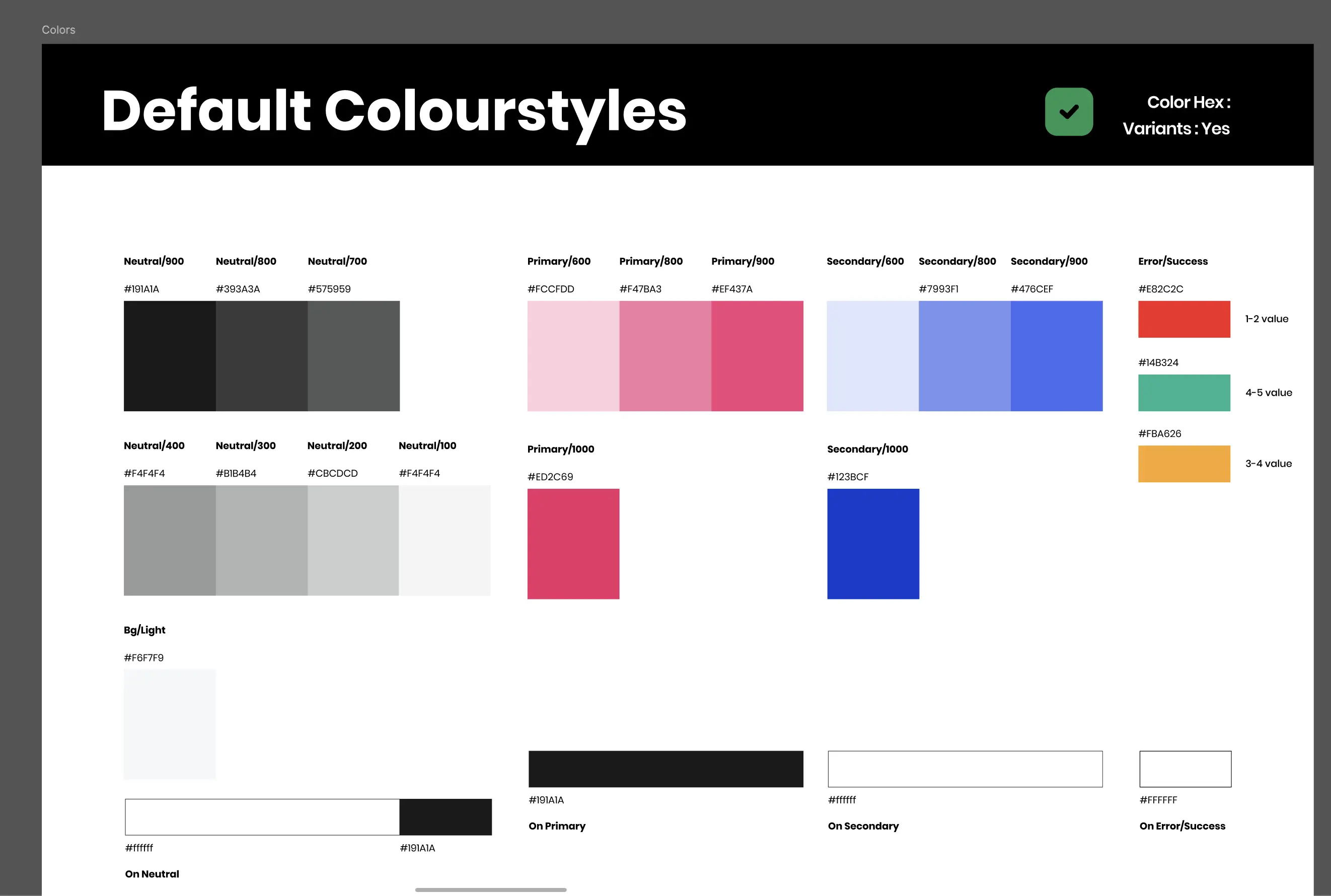Screen dimensions: 1331x896
Task: Click the On Primary black bar
Action: coord(666,769)
